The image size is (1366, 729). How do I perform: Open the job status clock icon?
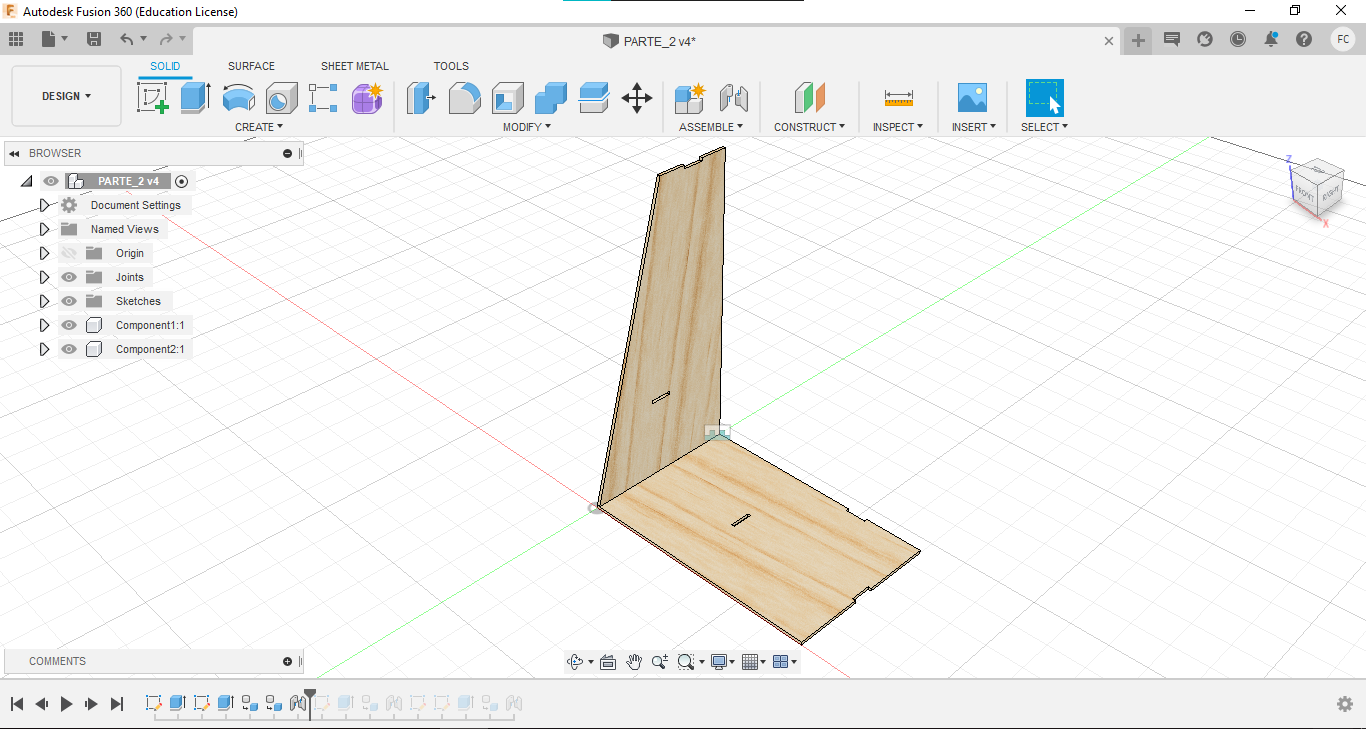coord(1238,39)
